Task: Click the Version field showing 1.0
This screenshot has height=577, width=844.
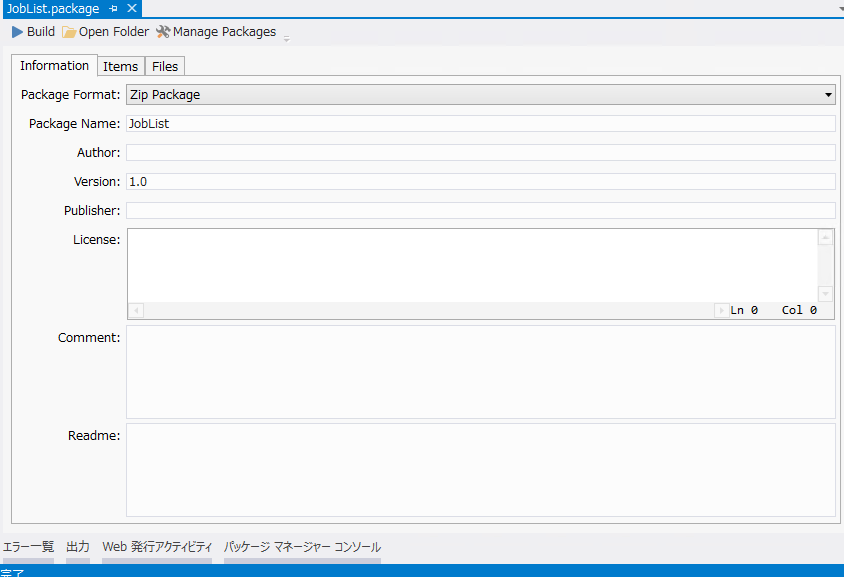Action: (x=481, y=182)
